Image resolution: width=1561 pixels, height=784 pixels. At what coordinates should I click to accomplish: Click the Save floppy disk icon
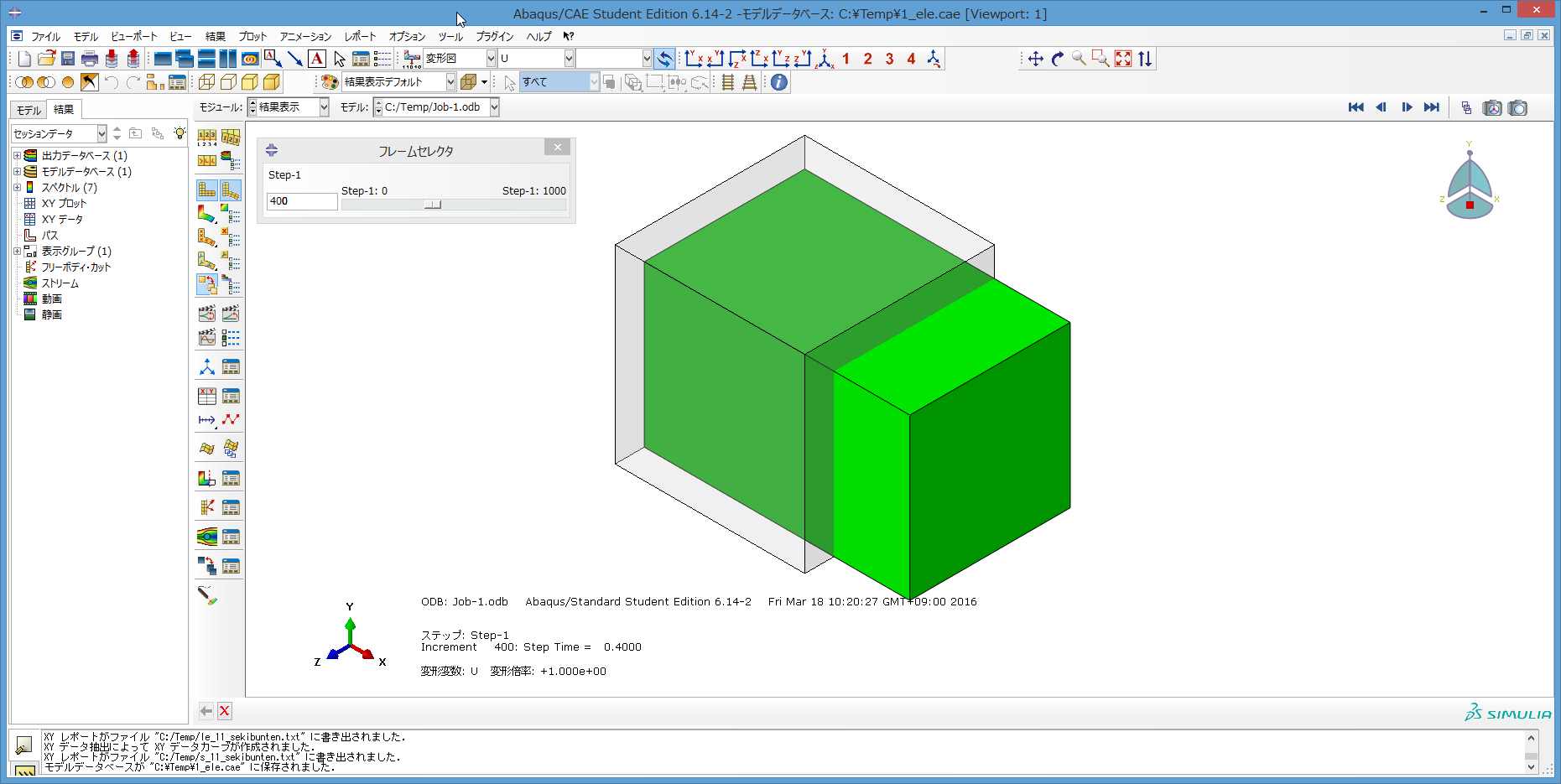68,59
